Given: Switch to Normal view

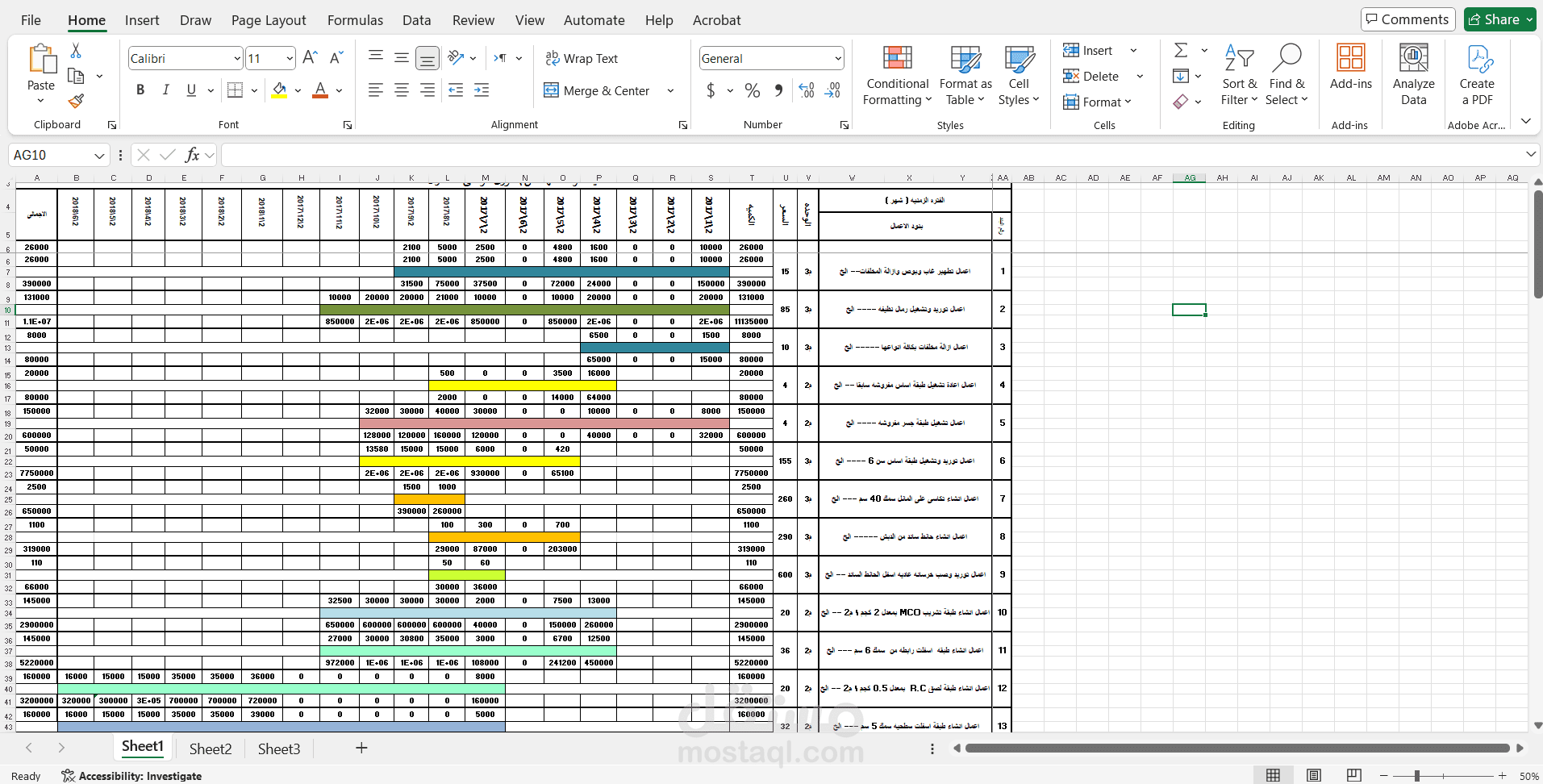Looking at the screenshot, I should [x=1273, y=775].
